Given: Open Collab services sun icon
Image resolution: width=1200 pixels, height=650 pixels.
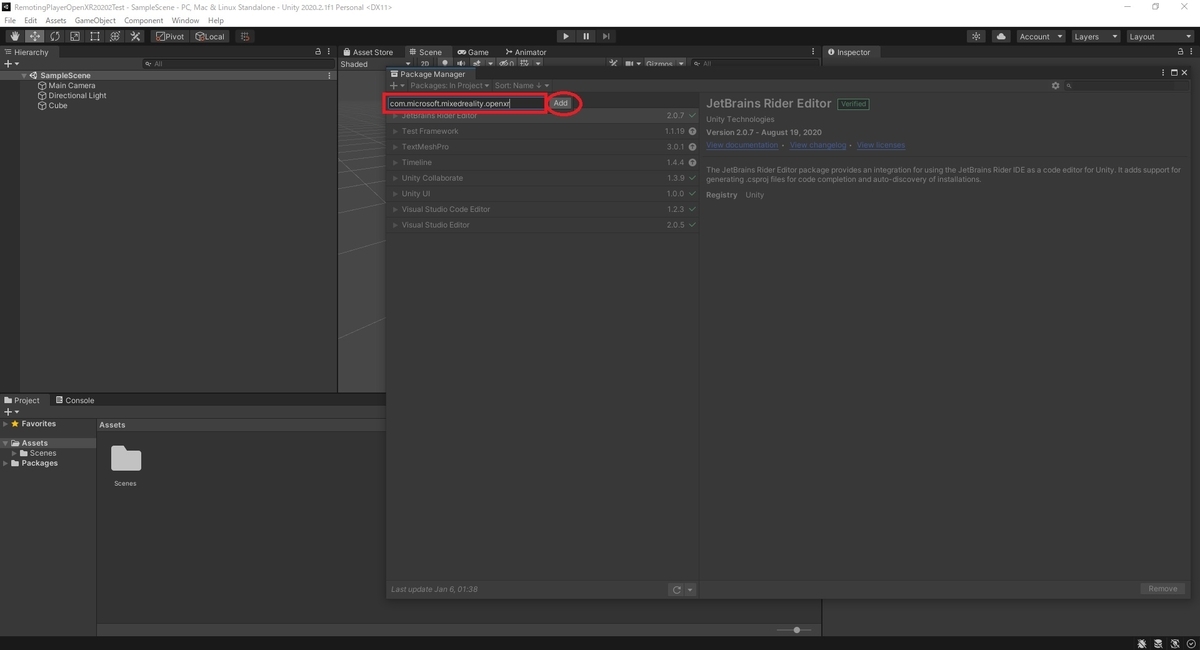Looking at the screenshot, I should [977, 36].
